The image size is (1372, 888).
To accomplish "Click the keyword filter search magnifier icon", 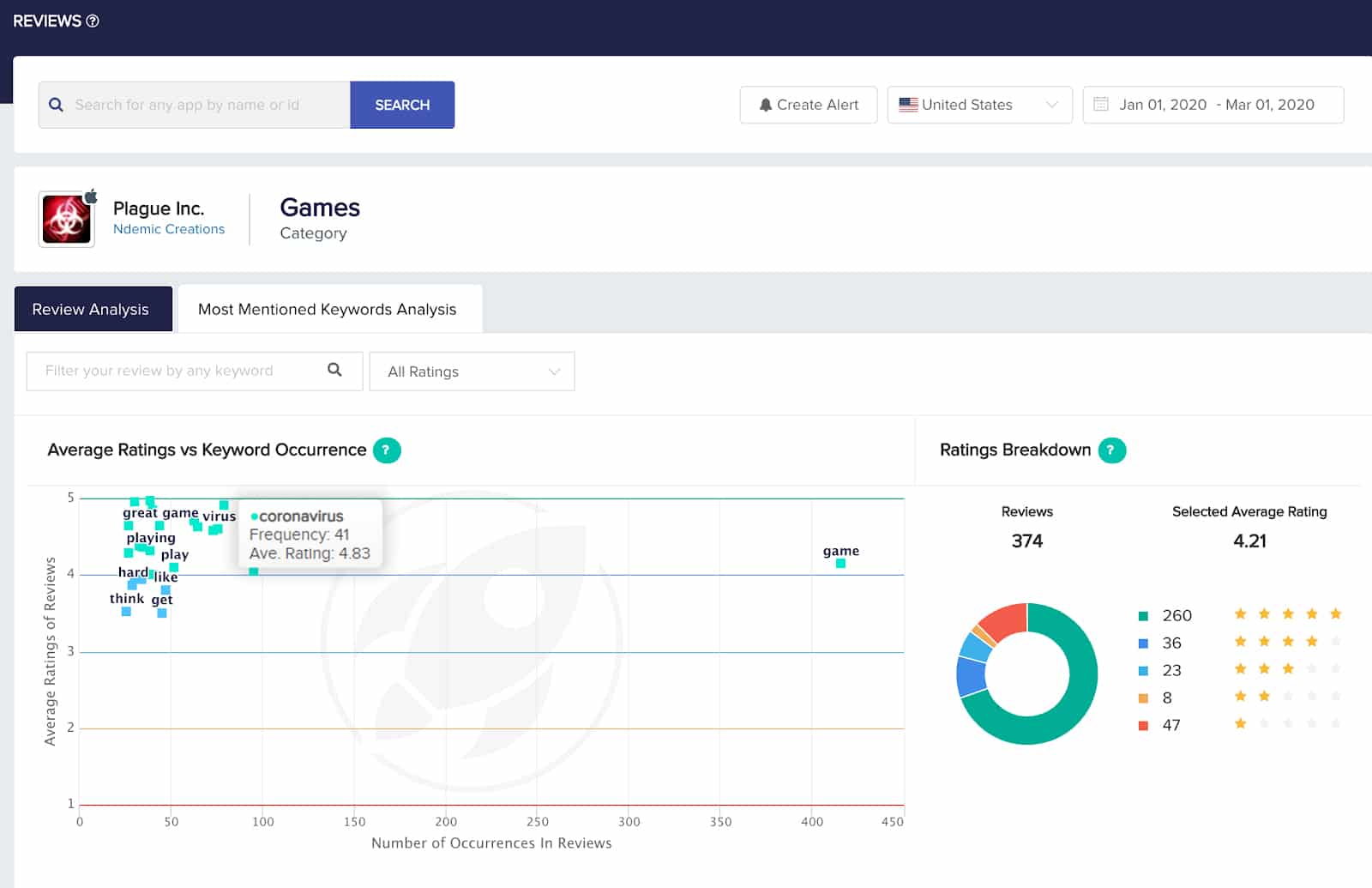I will (334, 370).
